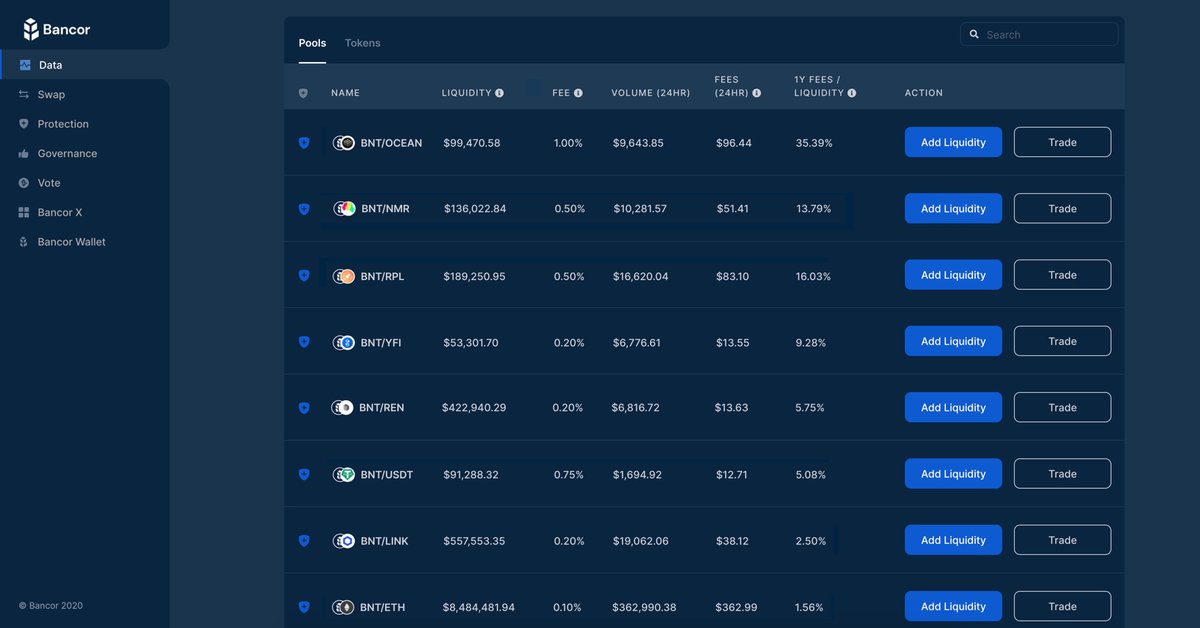Image resolution: width=1200 pixels, height=628 pixels.
Task: Switch to the Tokens tab
Action: pyautogui.click(x=362, y=43)
